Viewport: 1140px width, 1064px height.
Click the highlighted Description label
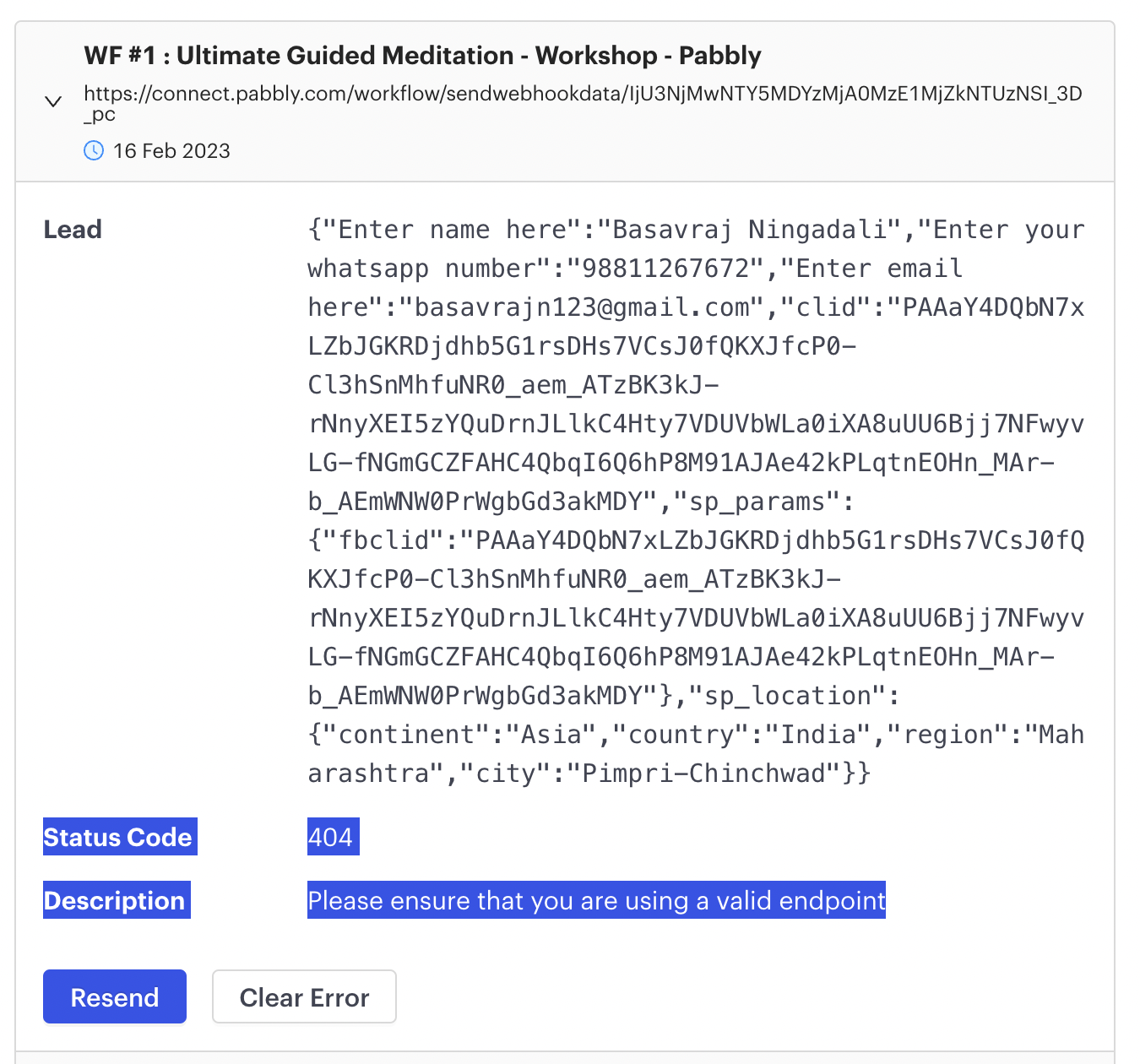[117, 899]
